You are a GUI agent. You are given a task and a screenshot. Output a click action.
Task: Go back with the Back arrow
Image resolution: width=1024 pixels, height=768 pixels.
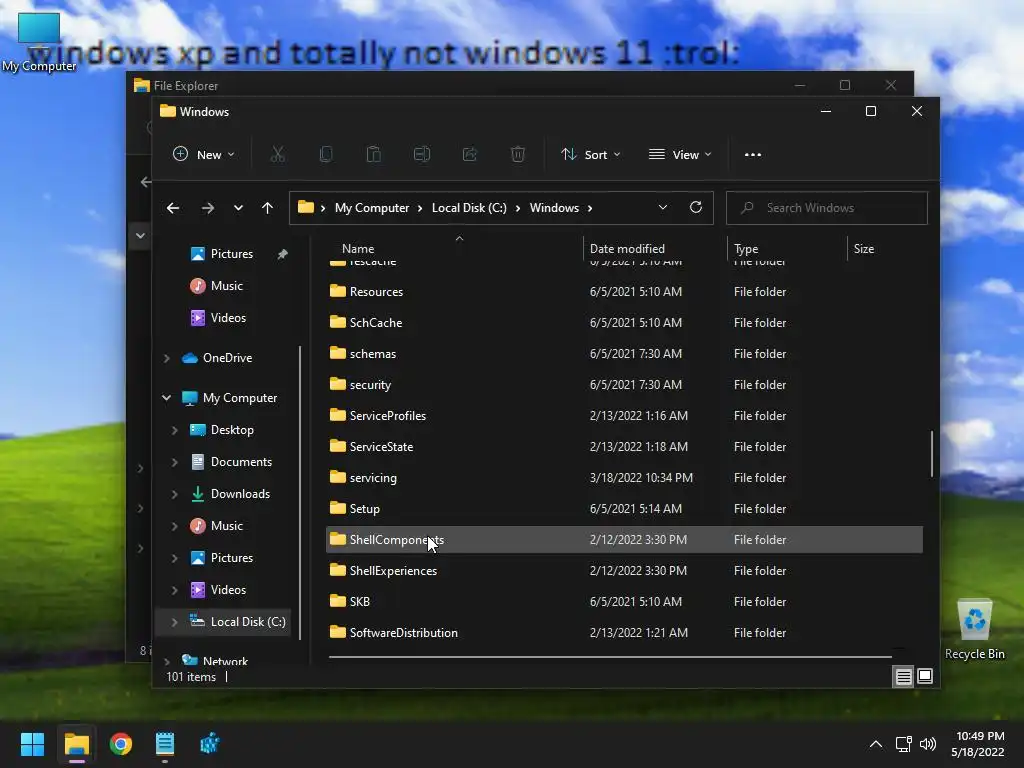[173, 208]
